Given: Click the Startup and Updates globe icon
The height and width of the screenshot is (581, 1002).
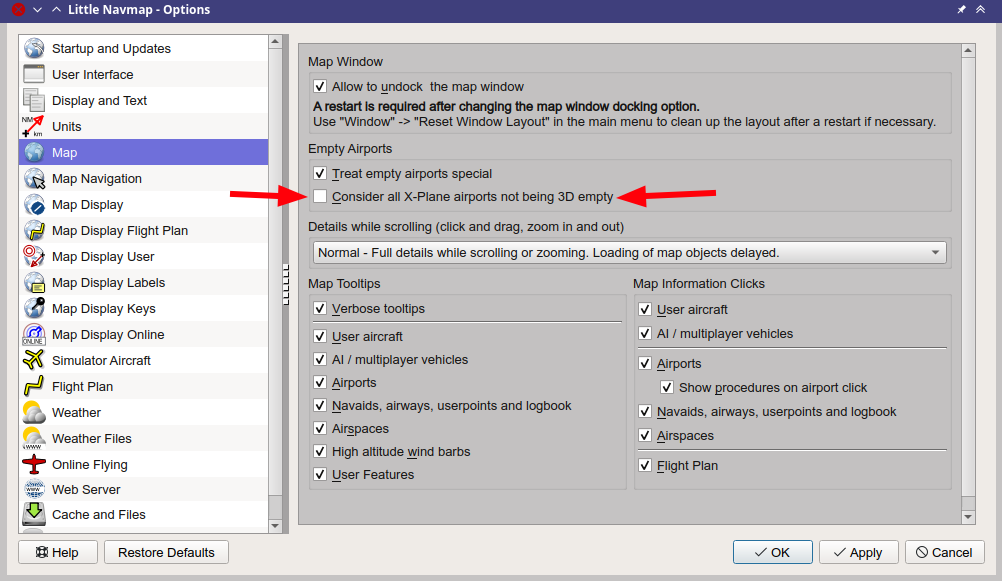Looking at the screenshot, I should 34,48.
